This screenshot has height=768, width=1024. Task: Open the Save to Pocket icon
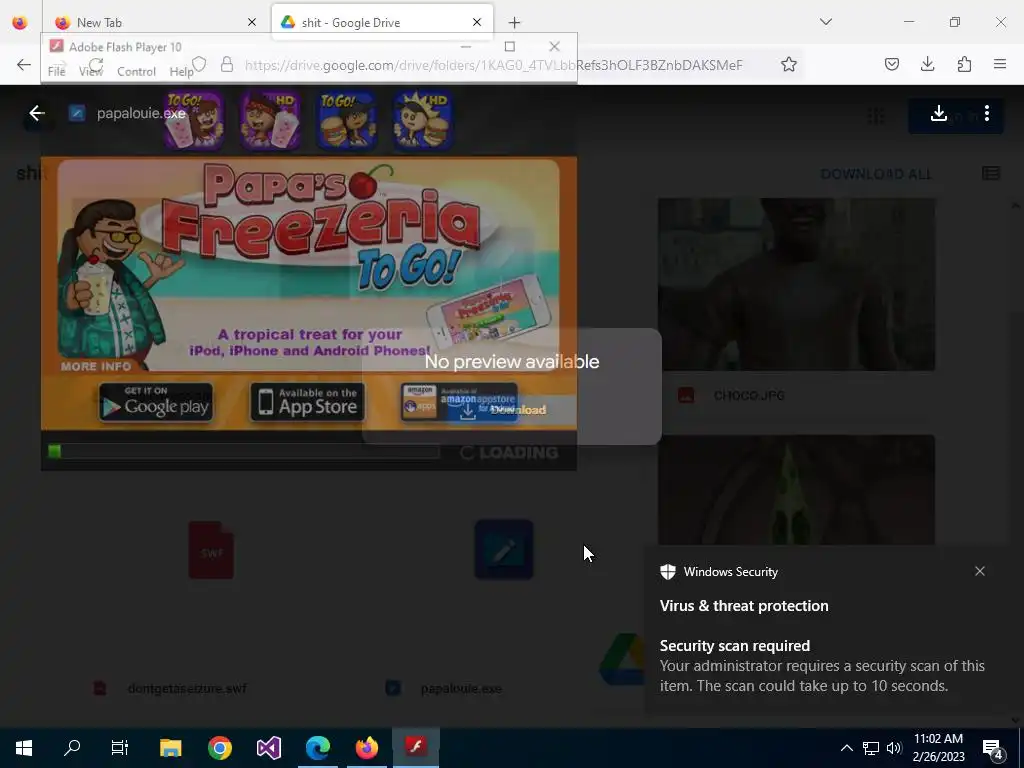pyautogui.click(x=891, y=64)
